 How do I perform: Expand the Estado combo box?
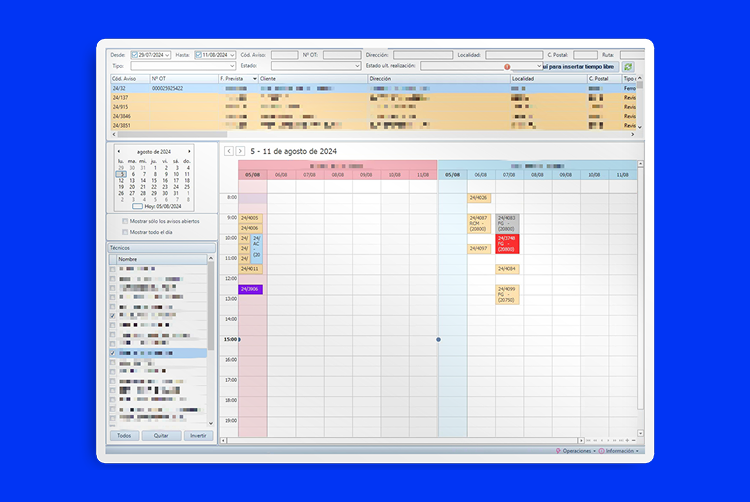[x=358, y=66]
